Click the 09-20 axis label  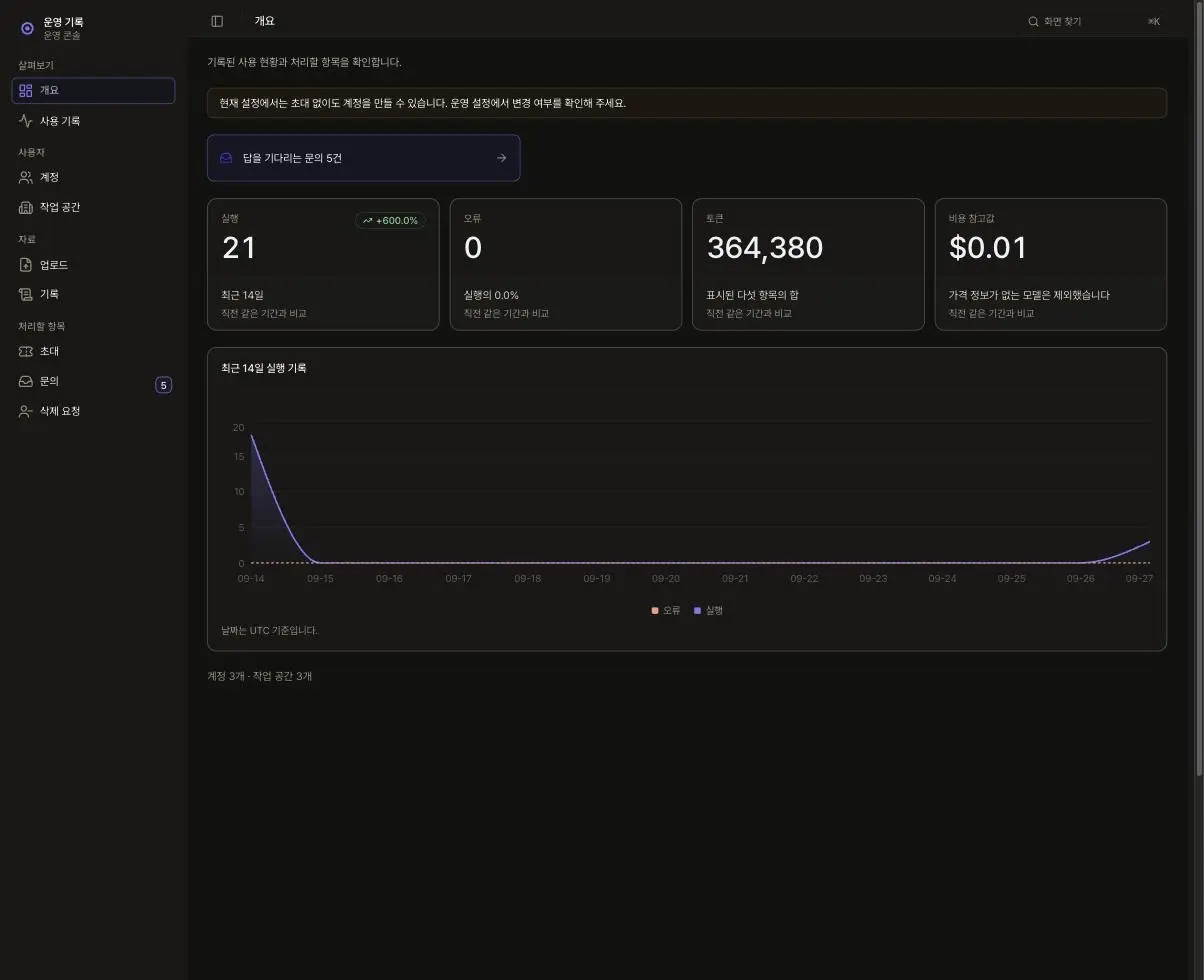pos(666,579)
